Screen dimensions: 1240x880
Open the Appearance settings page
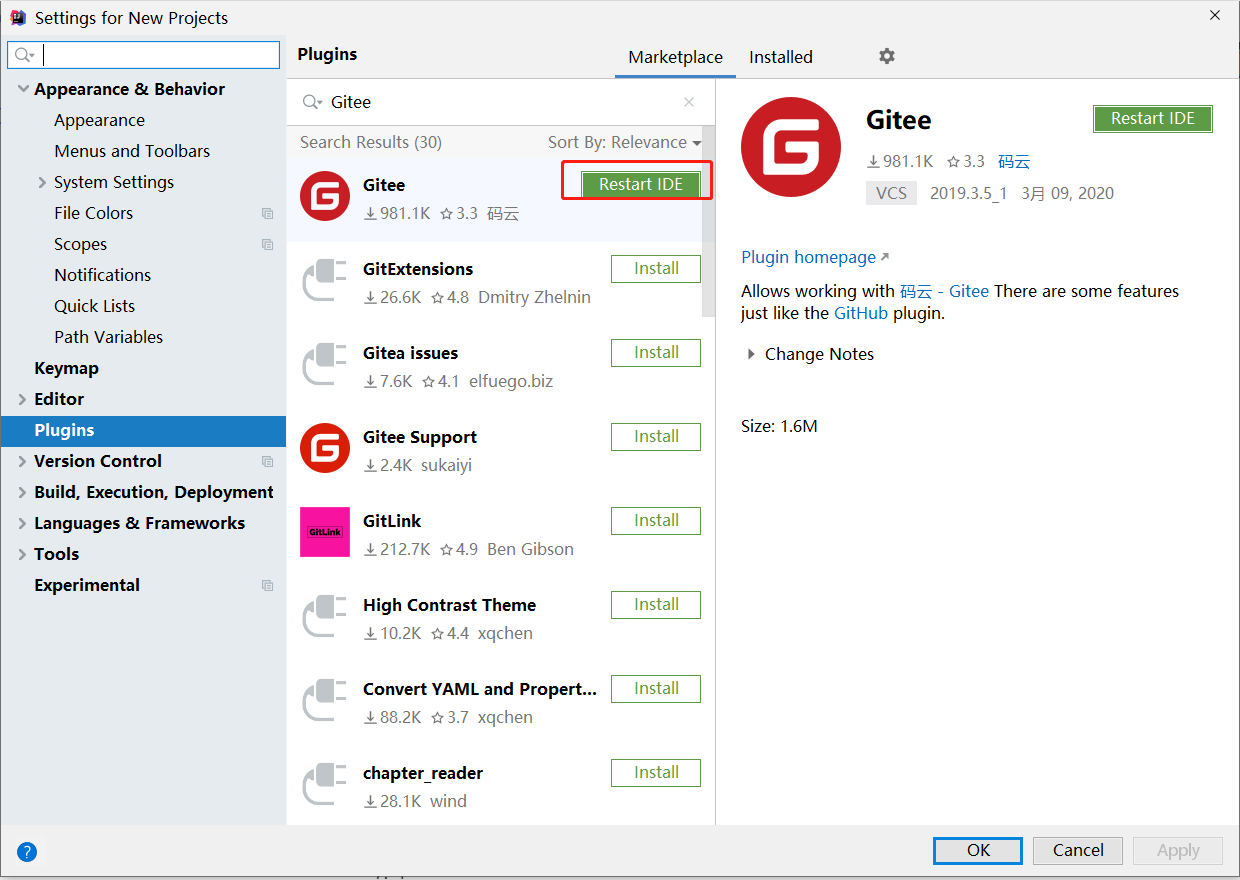tap(99, 120)
